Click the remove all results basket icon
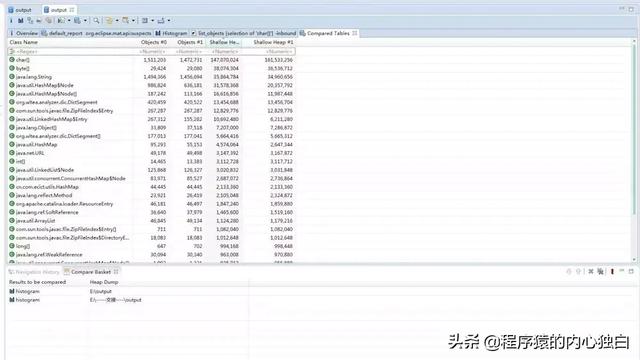The width and height of the screenshot is (640, 360). 600,271
